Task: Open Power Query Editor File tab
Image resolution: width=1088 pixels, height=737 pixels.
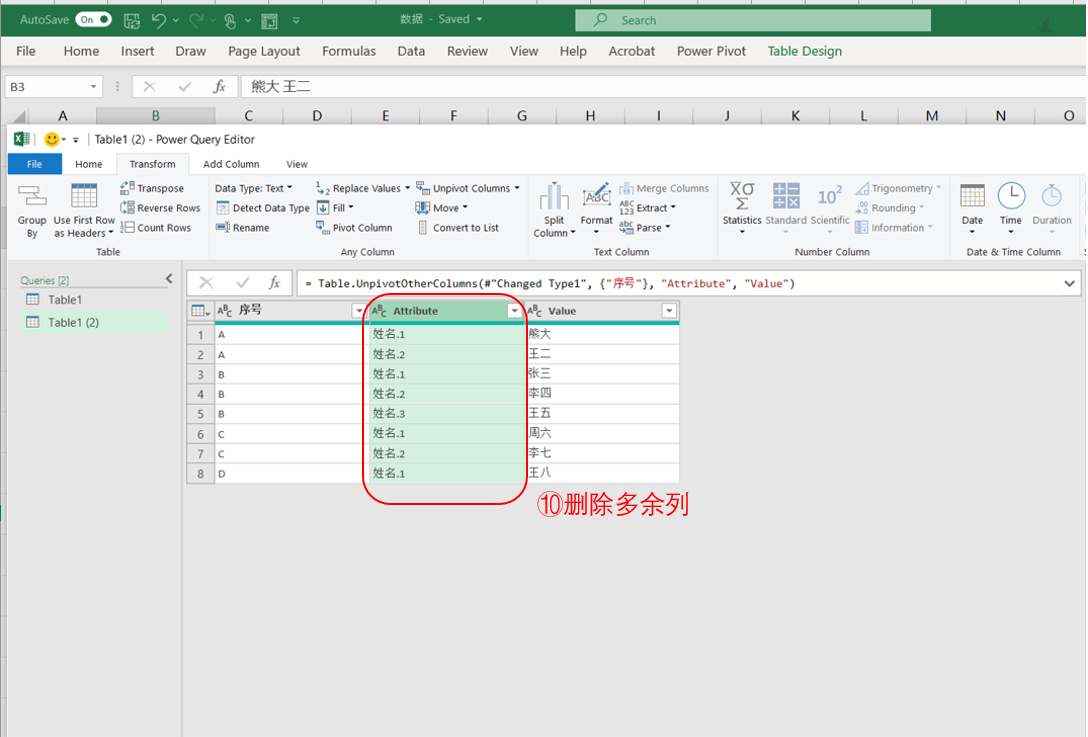Action: pyautogui.click(x=34, y=164)
